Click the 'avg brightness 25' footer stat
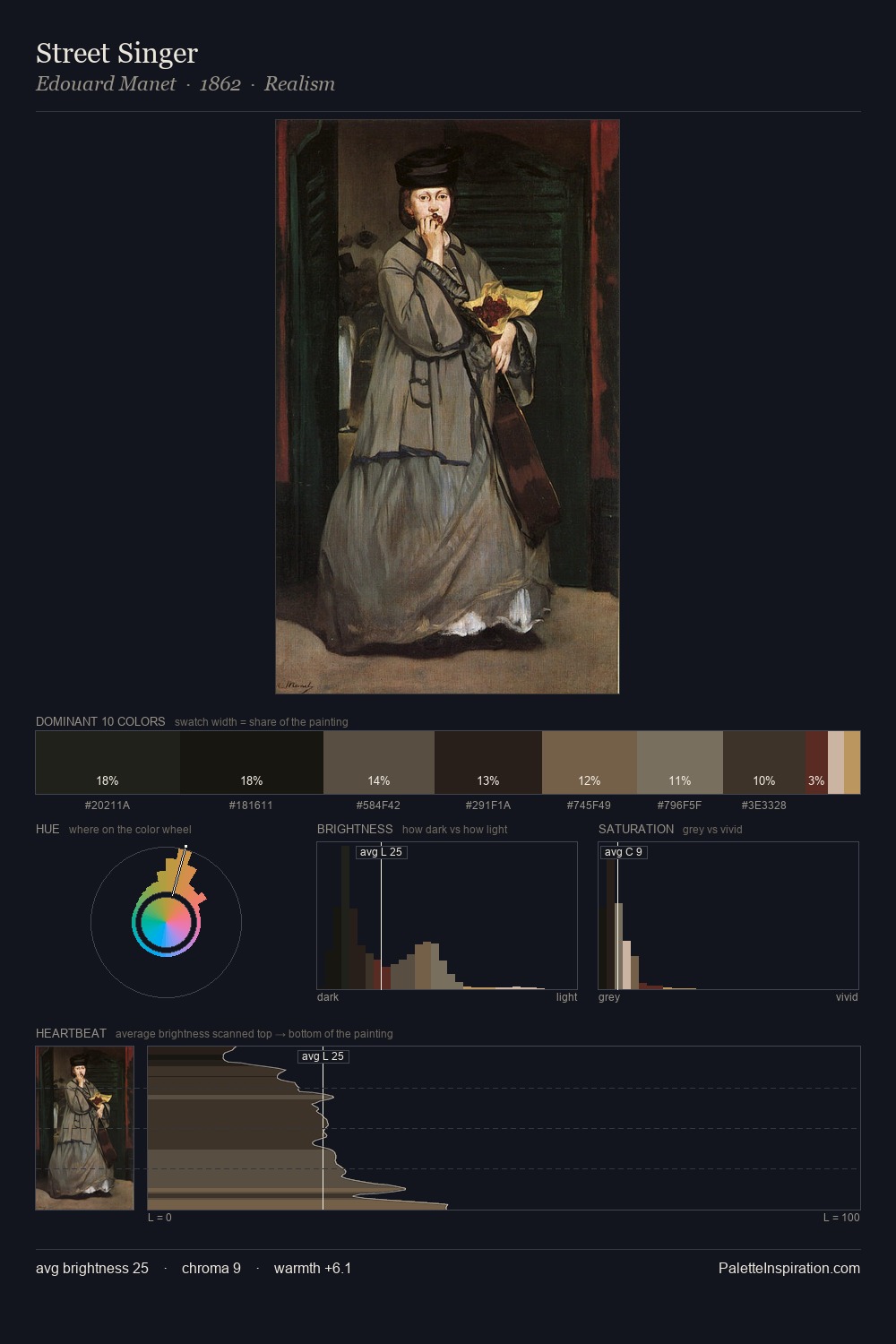 click(x=92, y=1268)
